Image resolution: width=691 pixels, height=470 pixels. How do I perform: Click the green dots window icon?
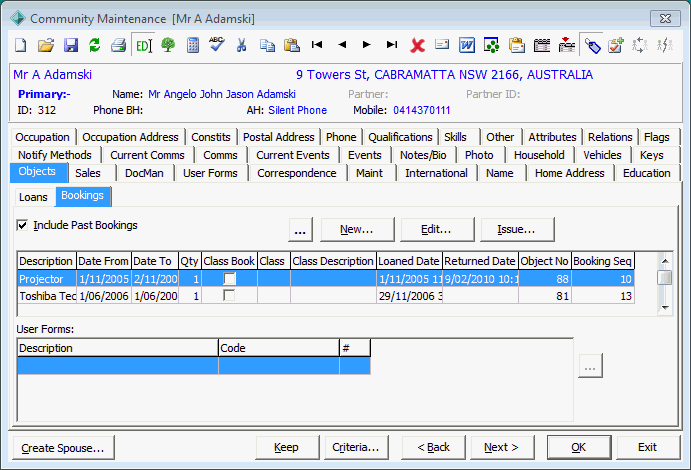(x=491, y=45)
